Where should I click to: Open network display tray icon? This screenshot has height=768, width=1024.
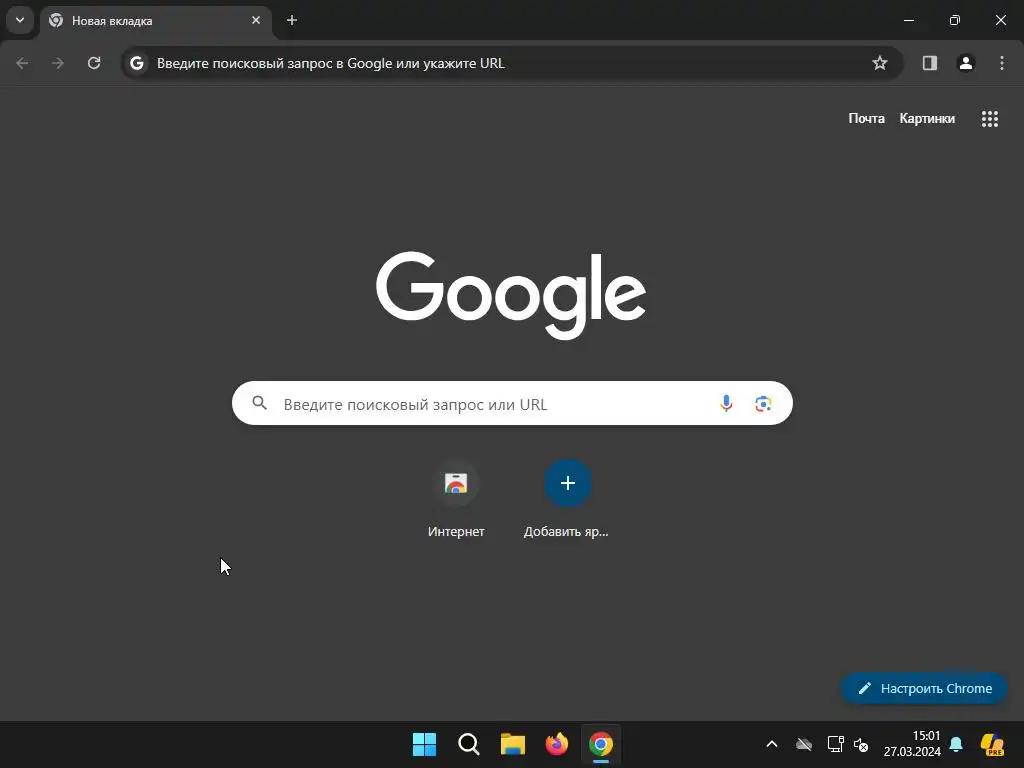click(835, 744)
